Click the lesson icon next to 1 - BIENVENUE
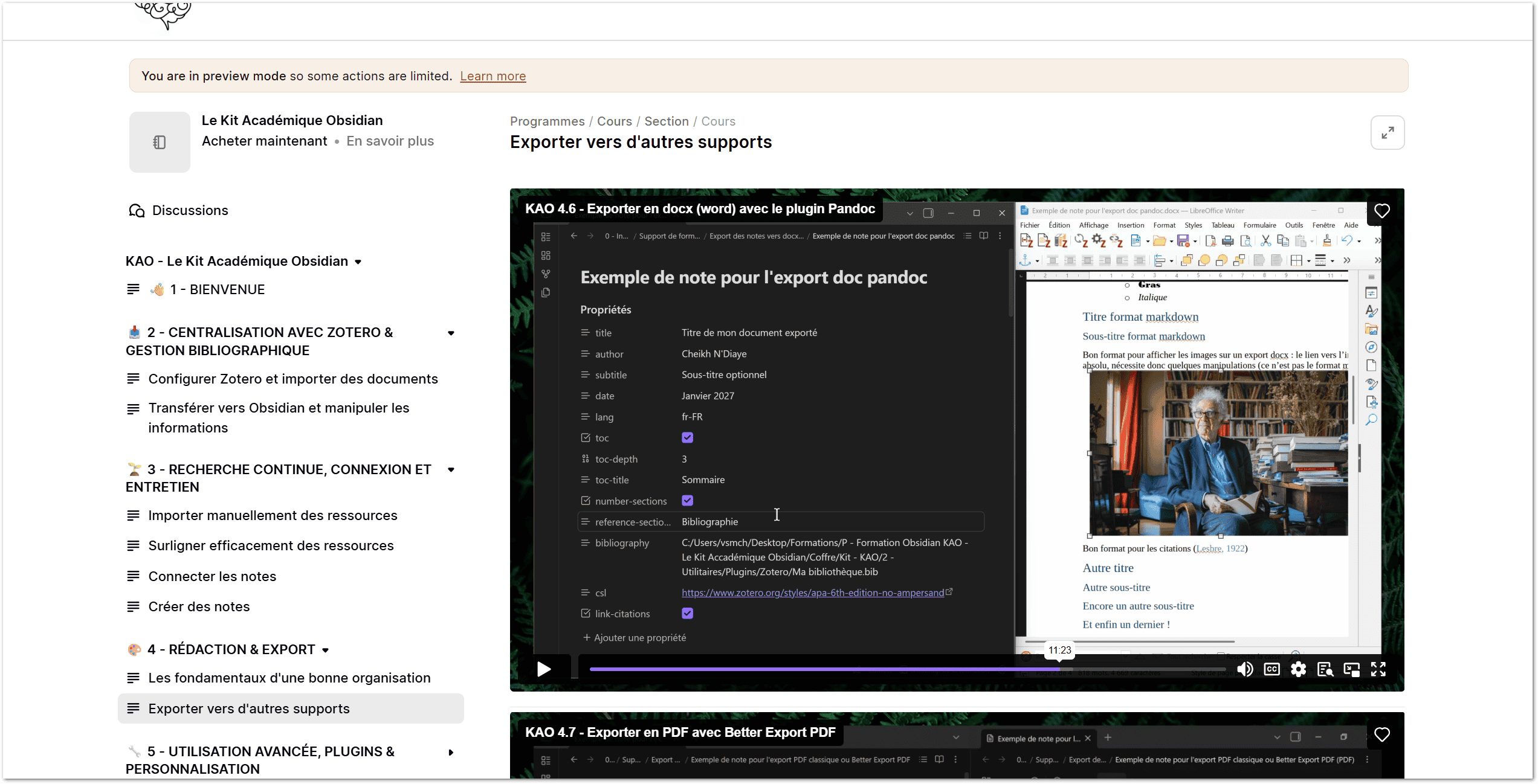Viewport: 1538px width, 784px height. point(134,289)
